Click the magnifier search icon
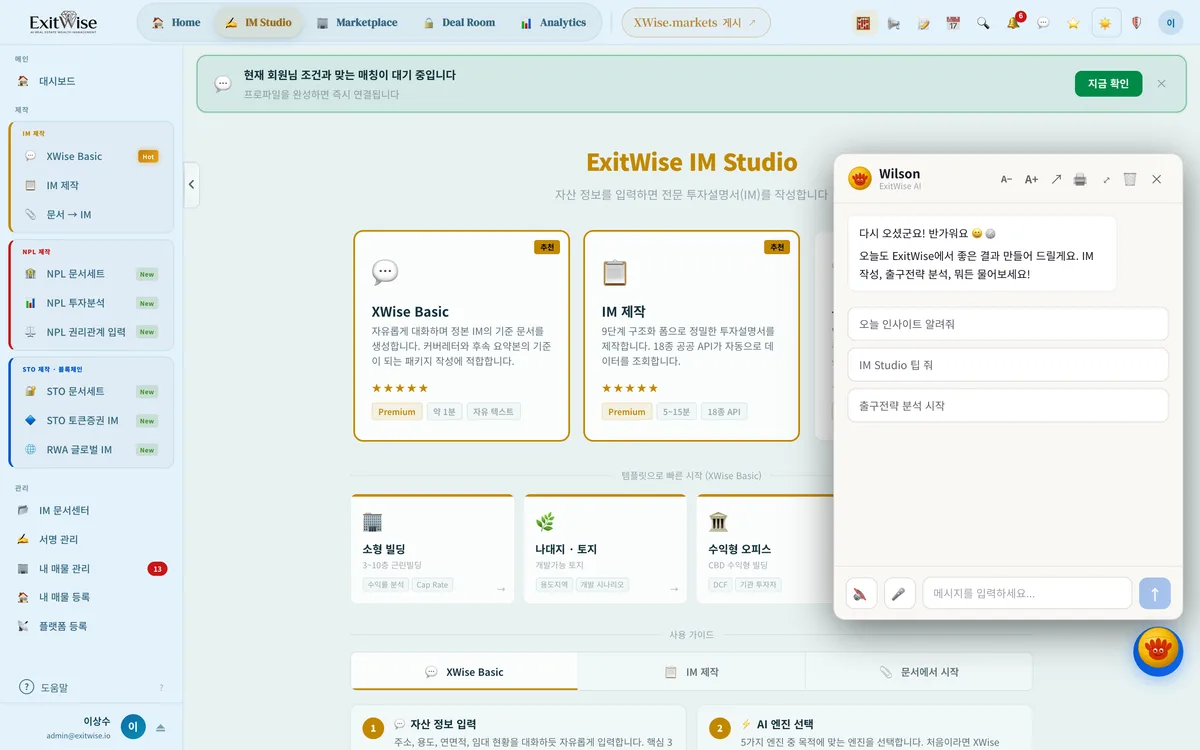Screen dimensions: 1200x750 pos(983,23)
